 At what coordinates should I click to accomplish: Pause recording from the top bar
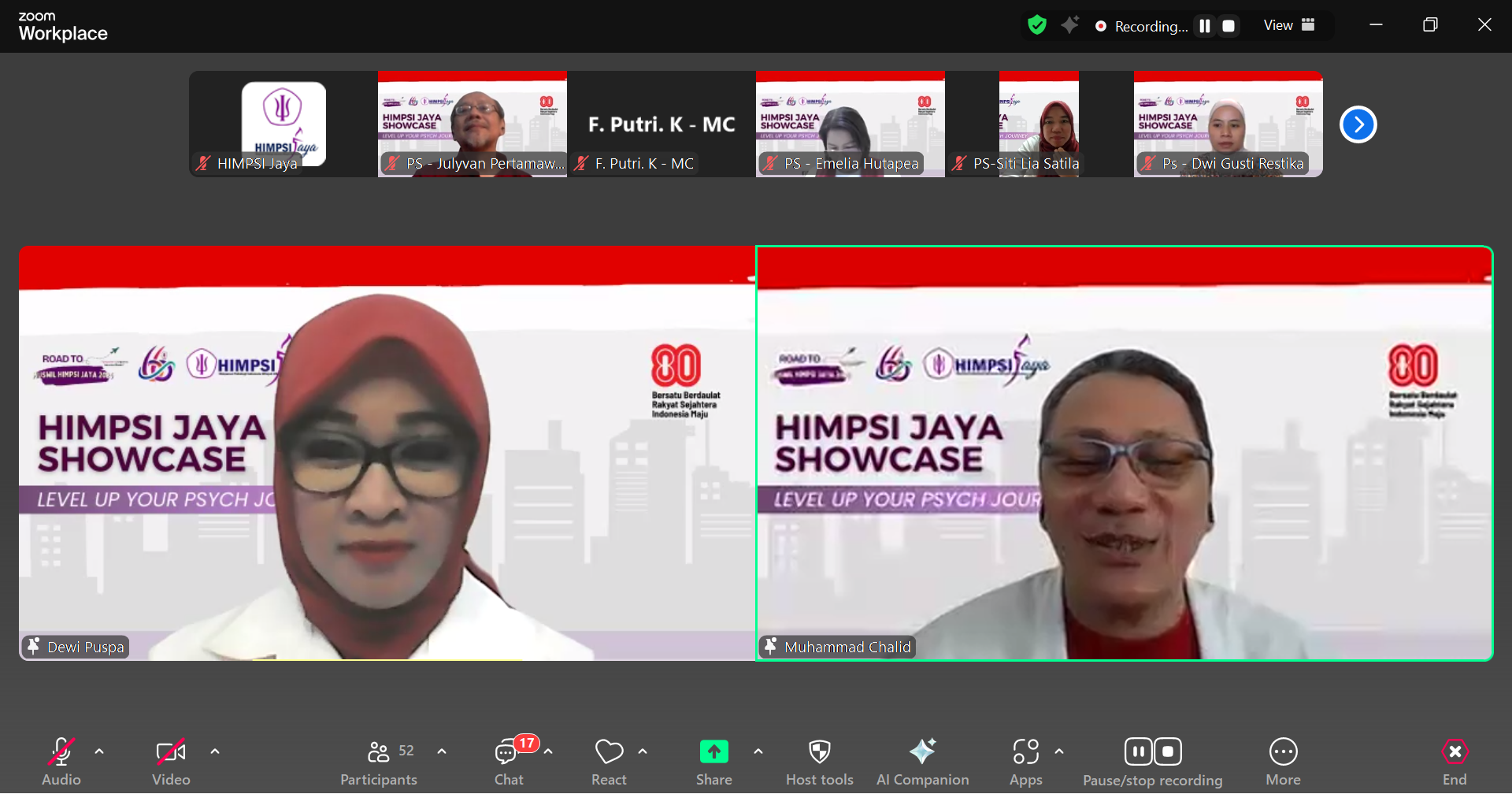point(1205,26)
